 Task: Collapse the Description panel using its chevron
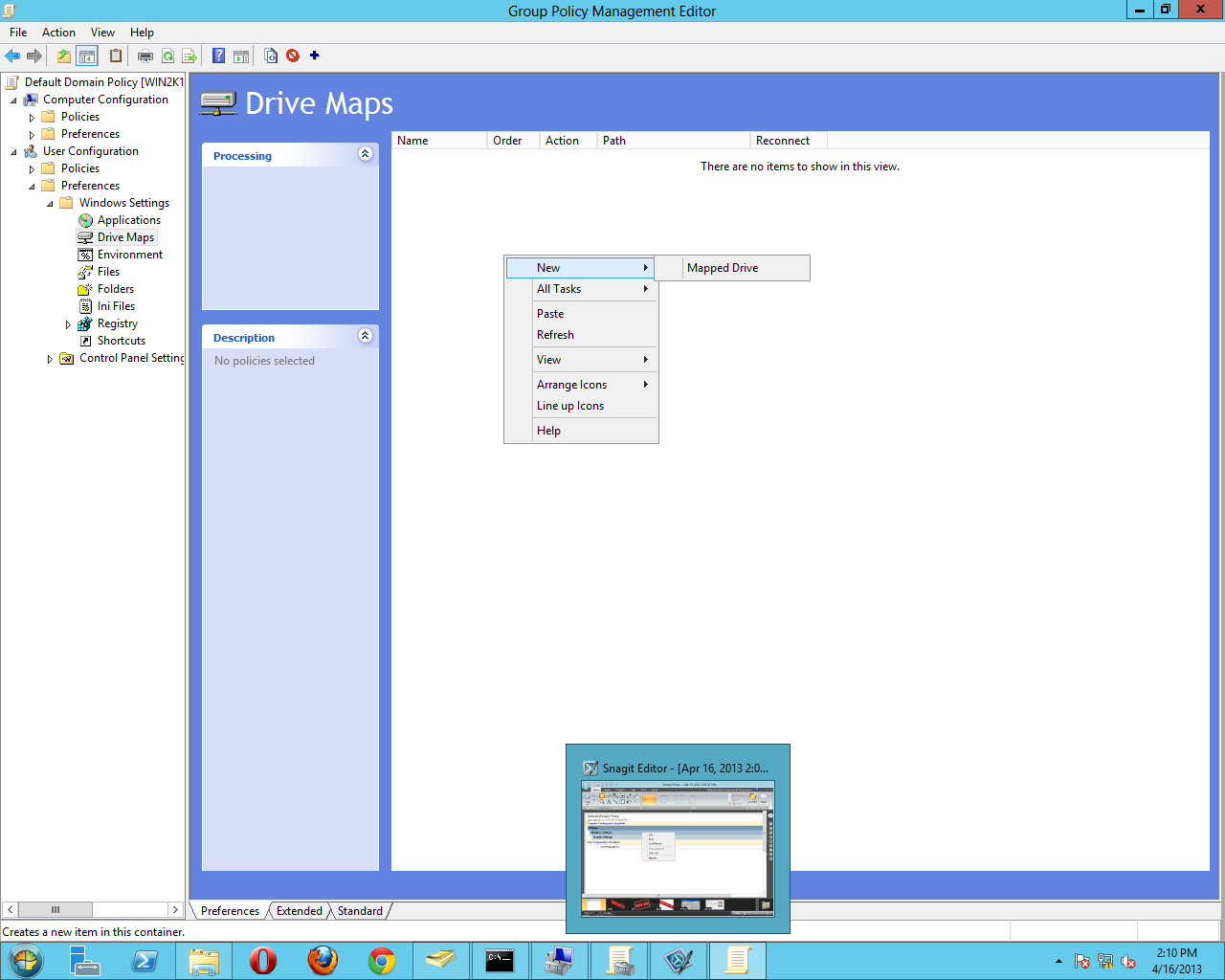click(x=365, y=336)
